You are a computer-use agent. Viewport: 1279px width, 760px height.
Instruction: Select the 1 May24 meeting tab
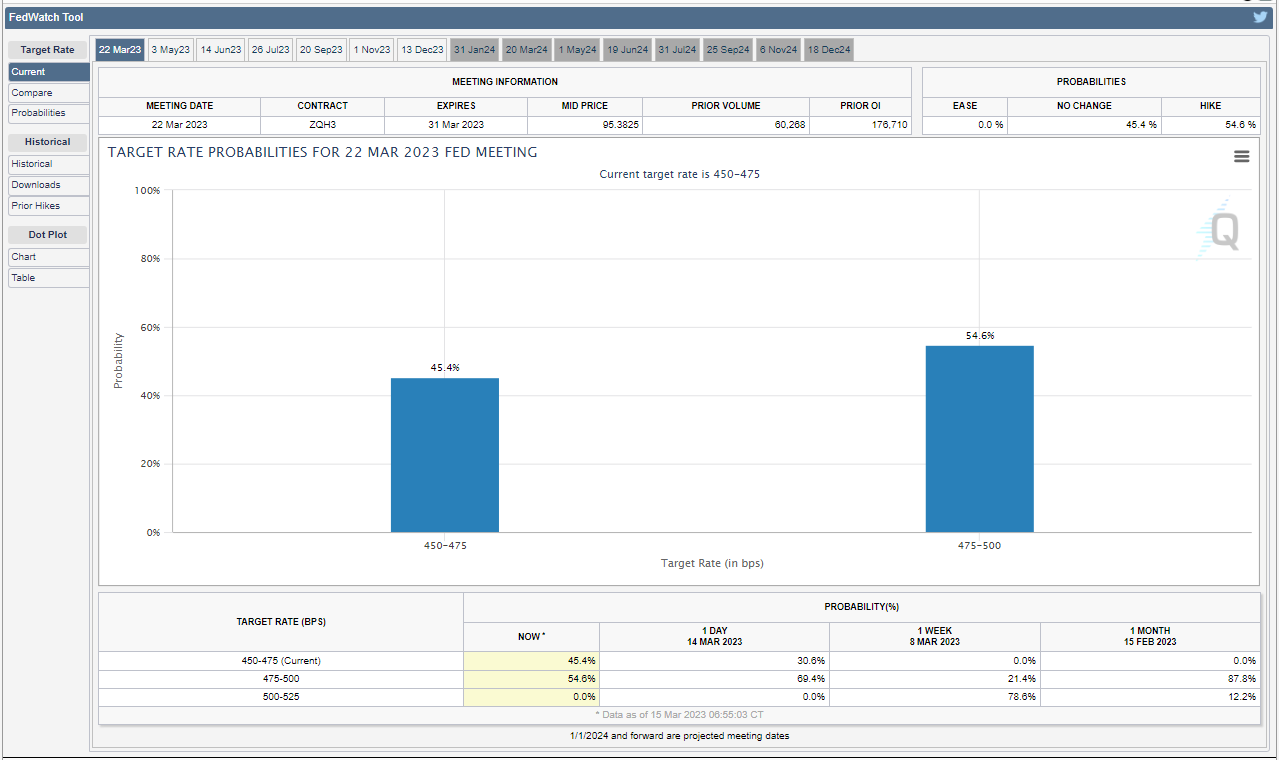[x=577, y=50]
